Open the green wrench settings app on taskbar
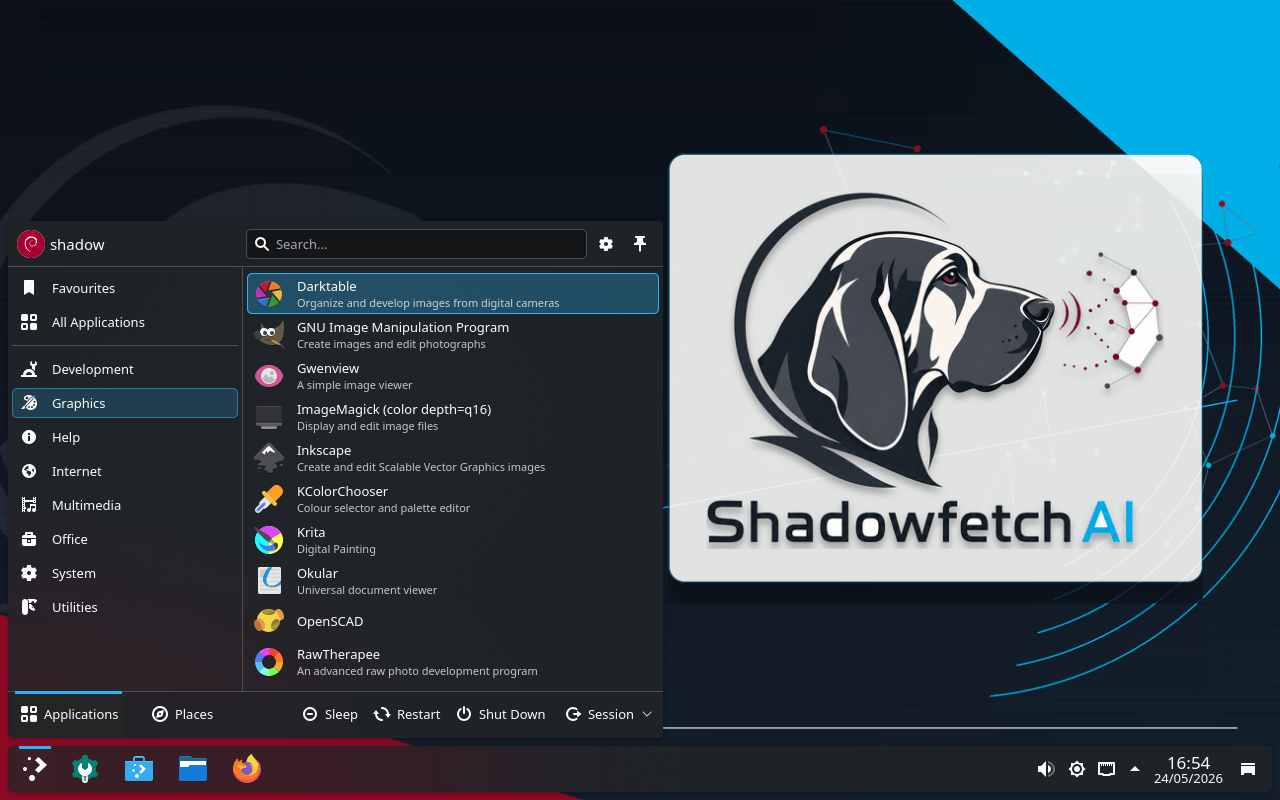 (85, 768)
